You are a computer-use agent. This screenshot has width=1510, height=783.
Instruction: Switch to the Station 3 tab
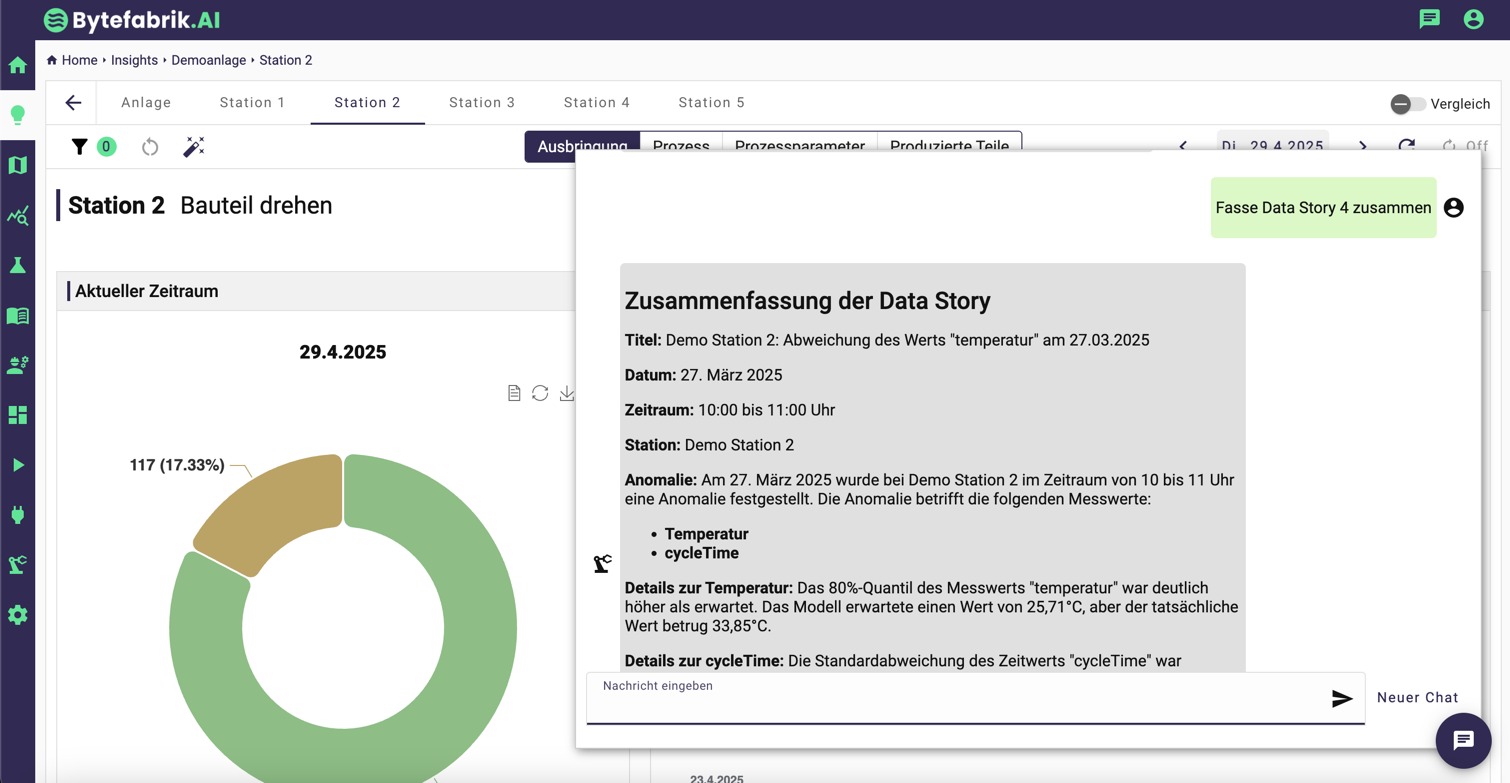coord(482,103)
